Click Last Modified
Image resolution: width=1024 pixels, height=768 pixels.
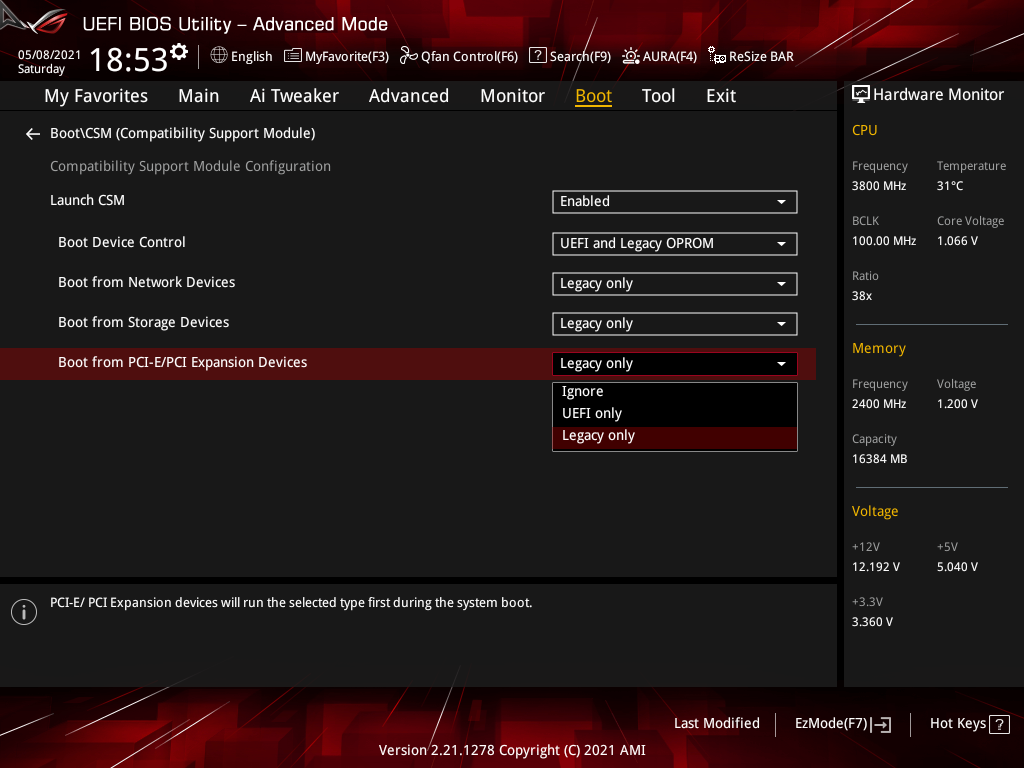tap(716, 724)
